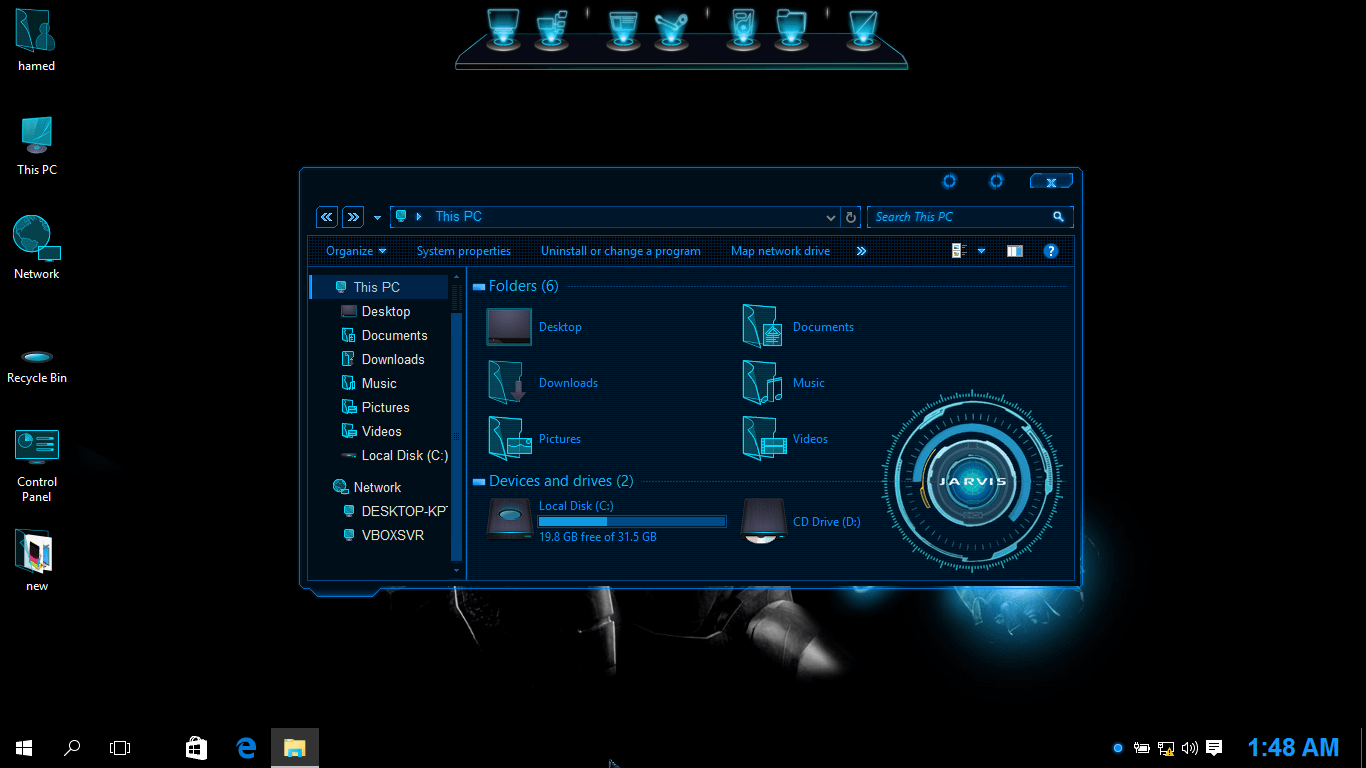The image size is (1366, 768).
Task: Open the hard drive icon in the dock
Action: pos(743,28)
